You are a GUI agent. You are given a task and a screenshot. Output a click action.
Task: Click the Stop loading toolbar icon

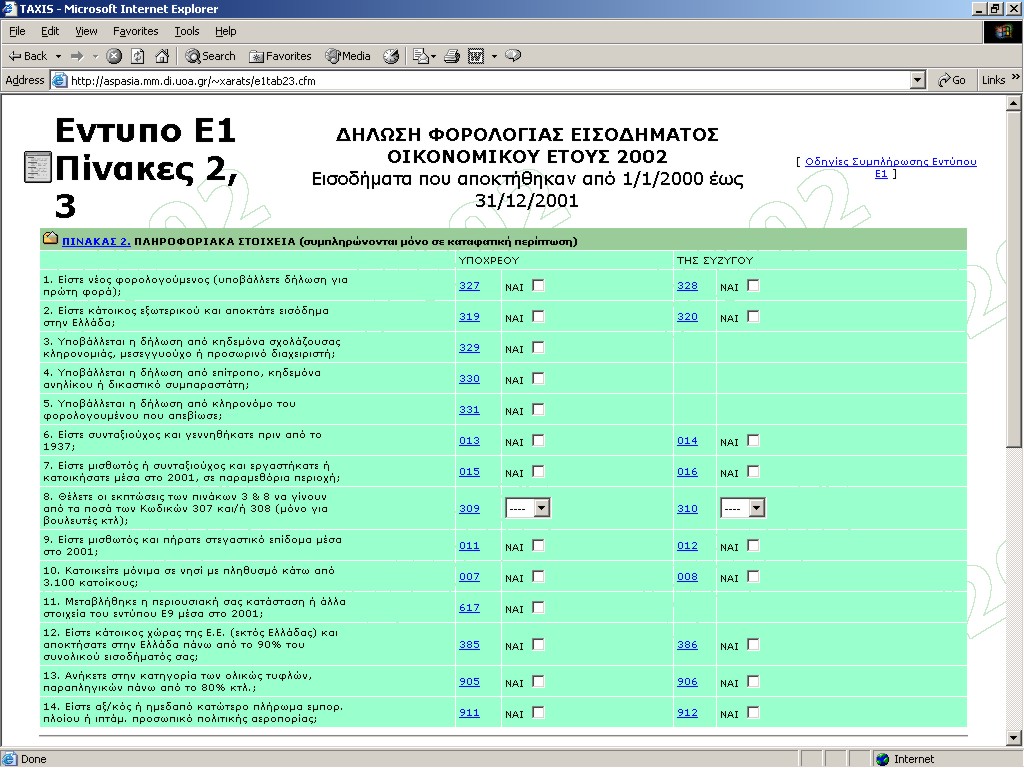pos(114,56)
